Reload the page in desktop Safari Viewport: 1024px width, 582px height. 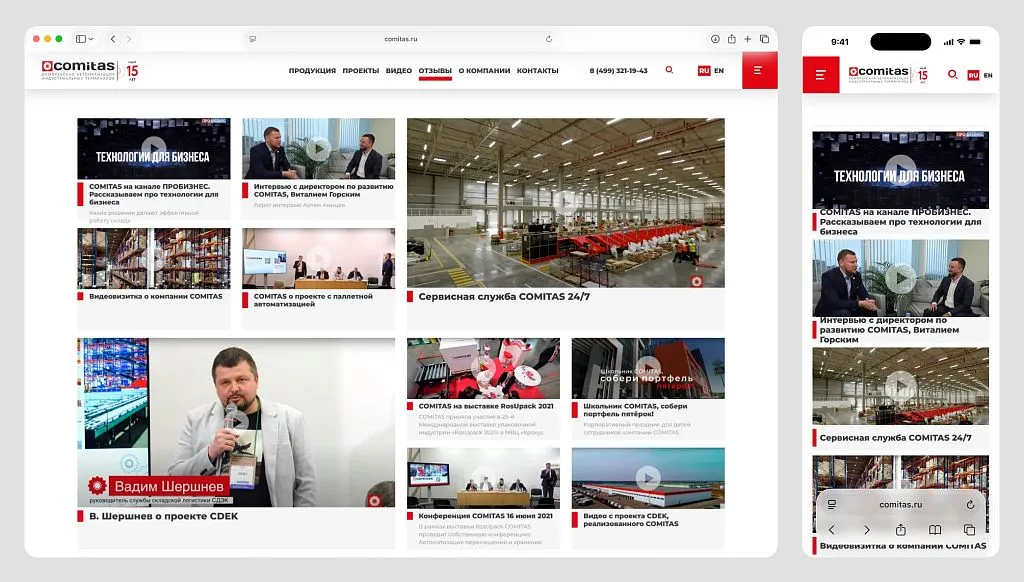click(x=549, y=39)
